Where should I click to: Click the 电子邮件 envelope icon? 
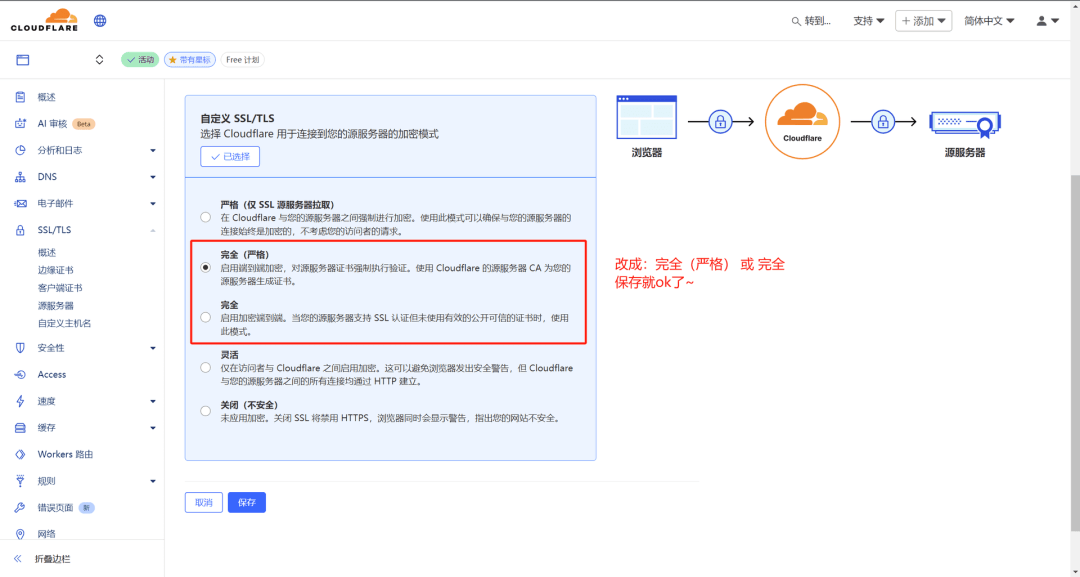click(21, 203)
